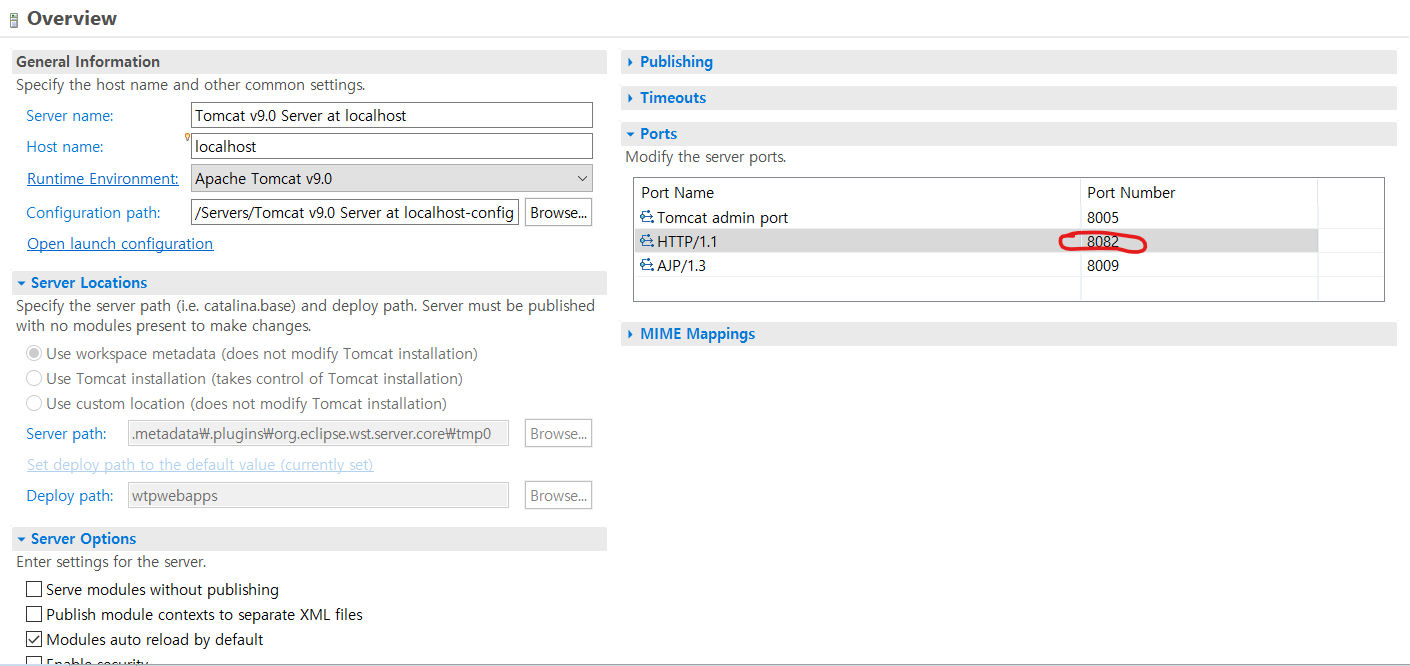Click the Overview page header icon
The height and width of the screenshot is (666, 1410).
[x=13, y=20]
